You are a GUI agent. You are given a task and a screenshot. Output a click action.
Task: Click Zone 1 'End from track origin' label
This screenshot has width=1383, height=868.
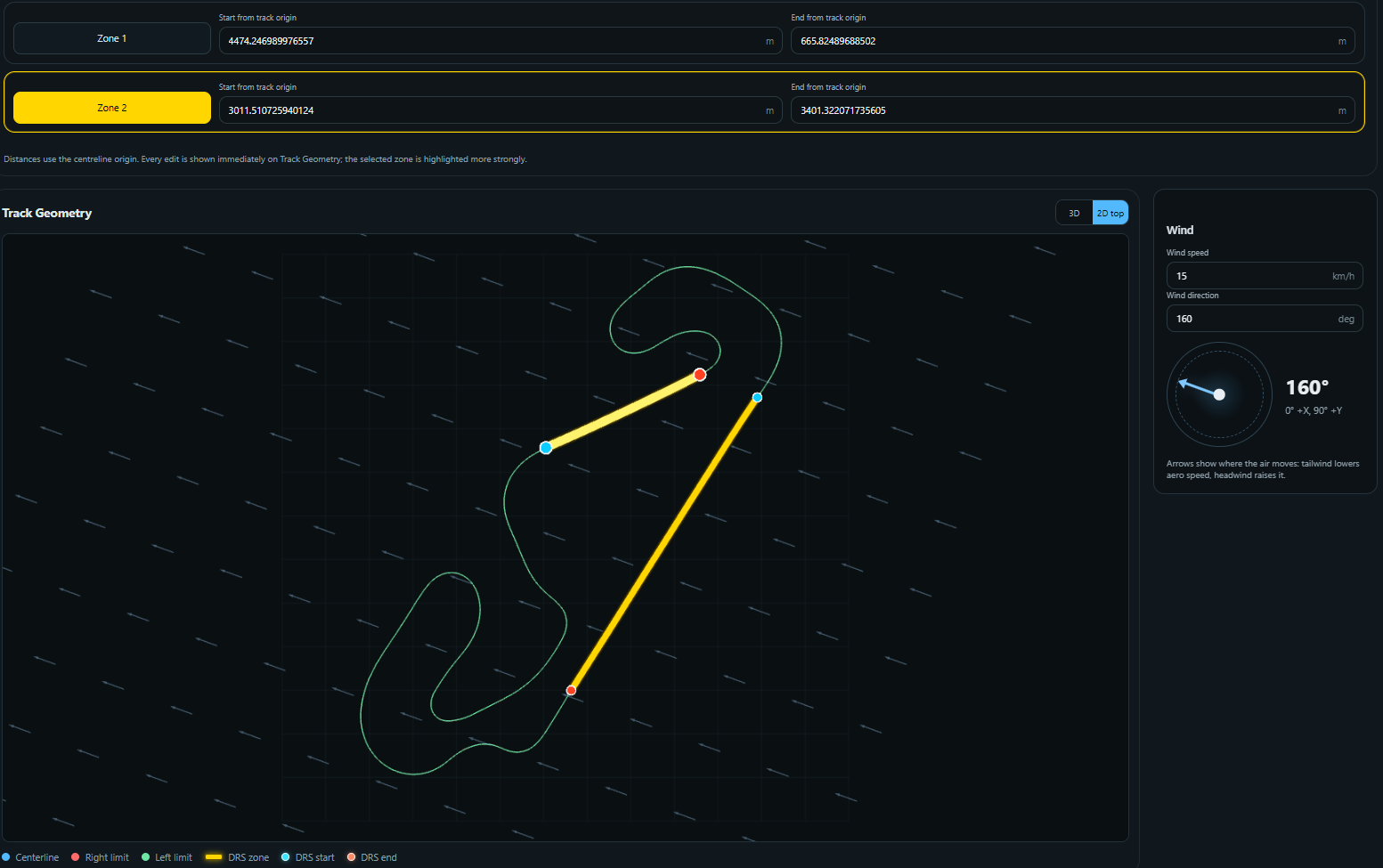point(828,18)
